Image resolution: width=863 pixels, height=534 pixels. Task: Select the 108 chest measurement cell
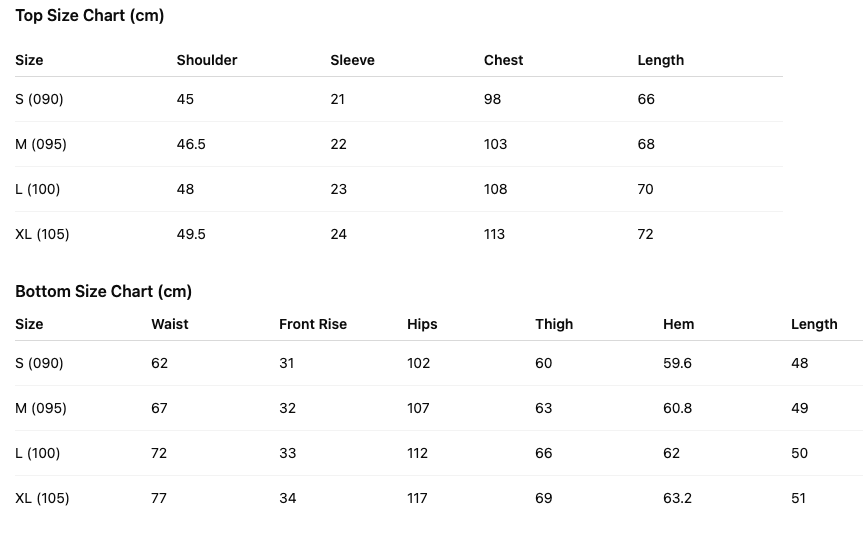(x=495, y=189)
